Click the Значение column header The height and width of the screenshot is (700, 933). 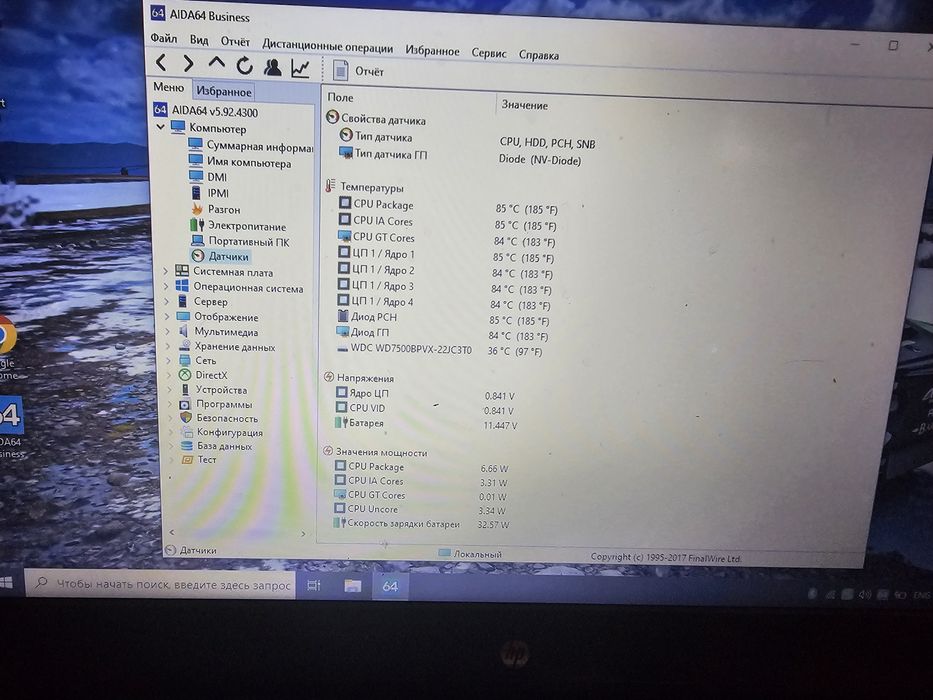(524, 105)
